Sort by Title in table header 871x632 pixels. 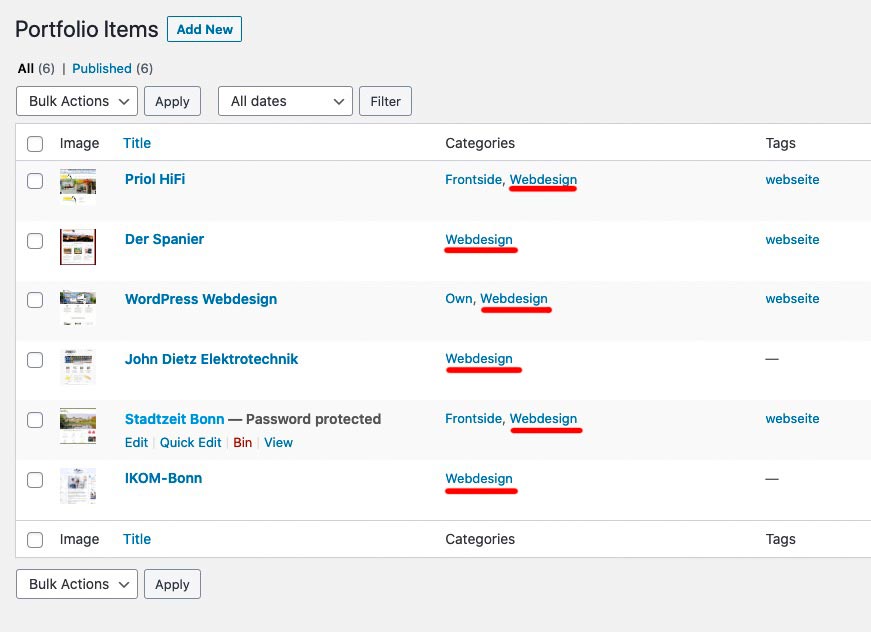tap(137, 143)
